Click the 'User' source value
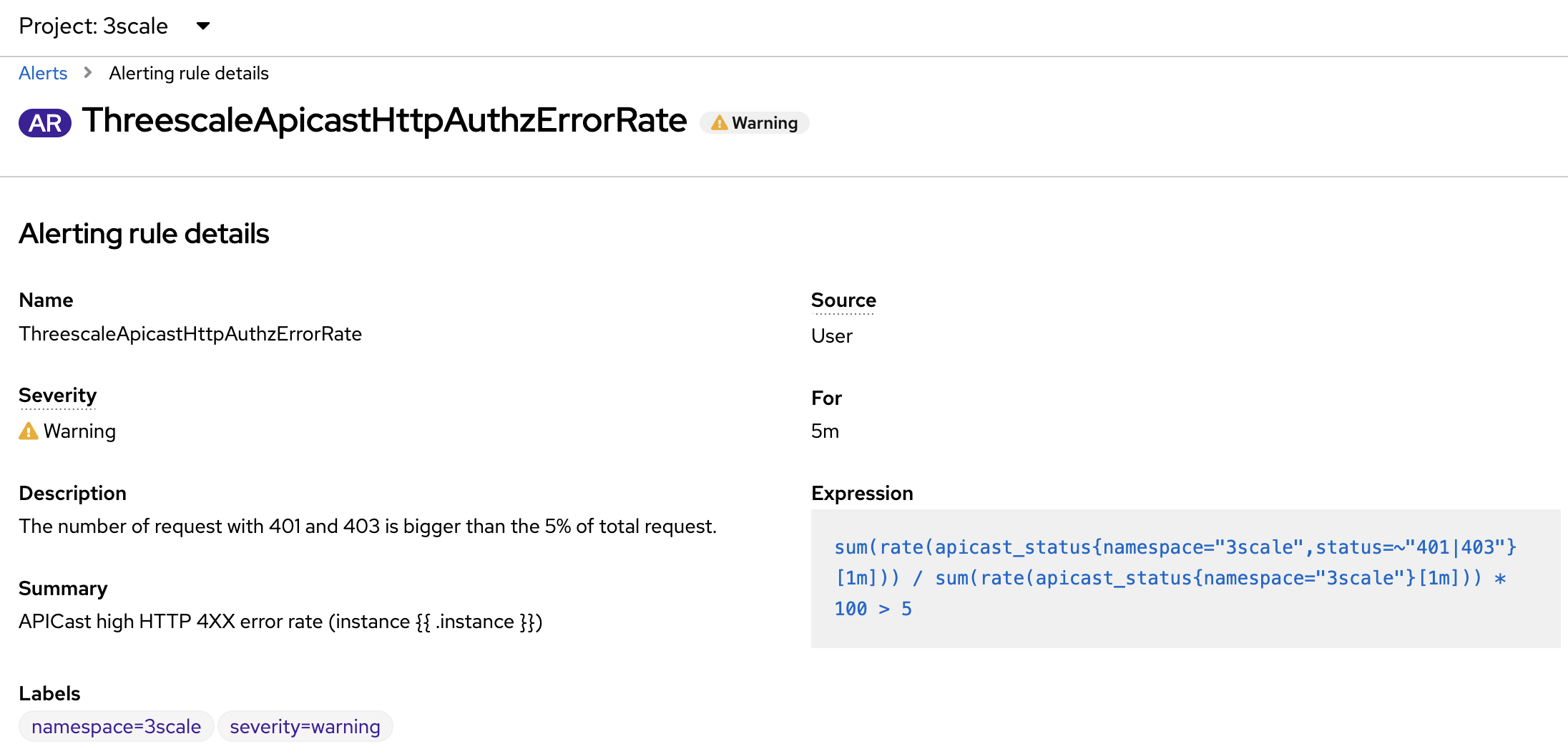The width and height of the screenshot is (1568, 754). click(831, 336)
